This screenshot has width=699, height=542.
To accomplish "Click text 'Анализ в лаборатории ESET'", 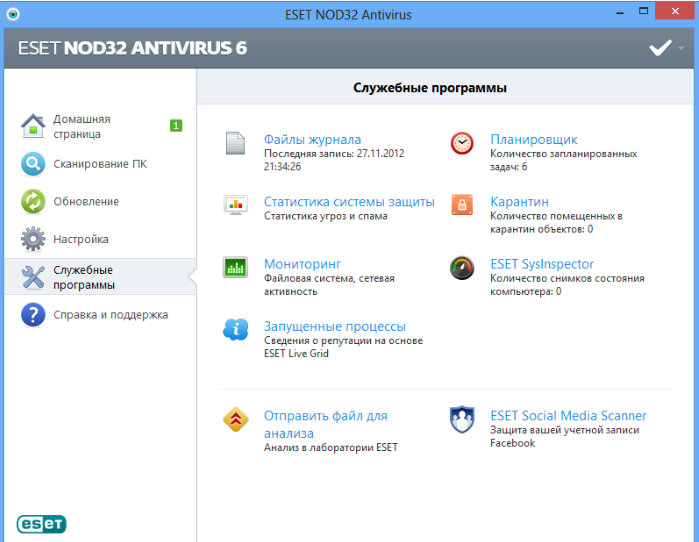I will pos(330,448).
